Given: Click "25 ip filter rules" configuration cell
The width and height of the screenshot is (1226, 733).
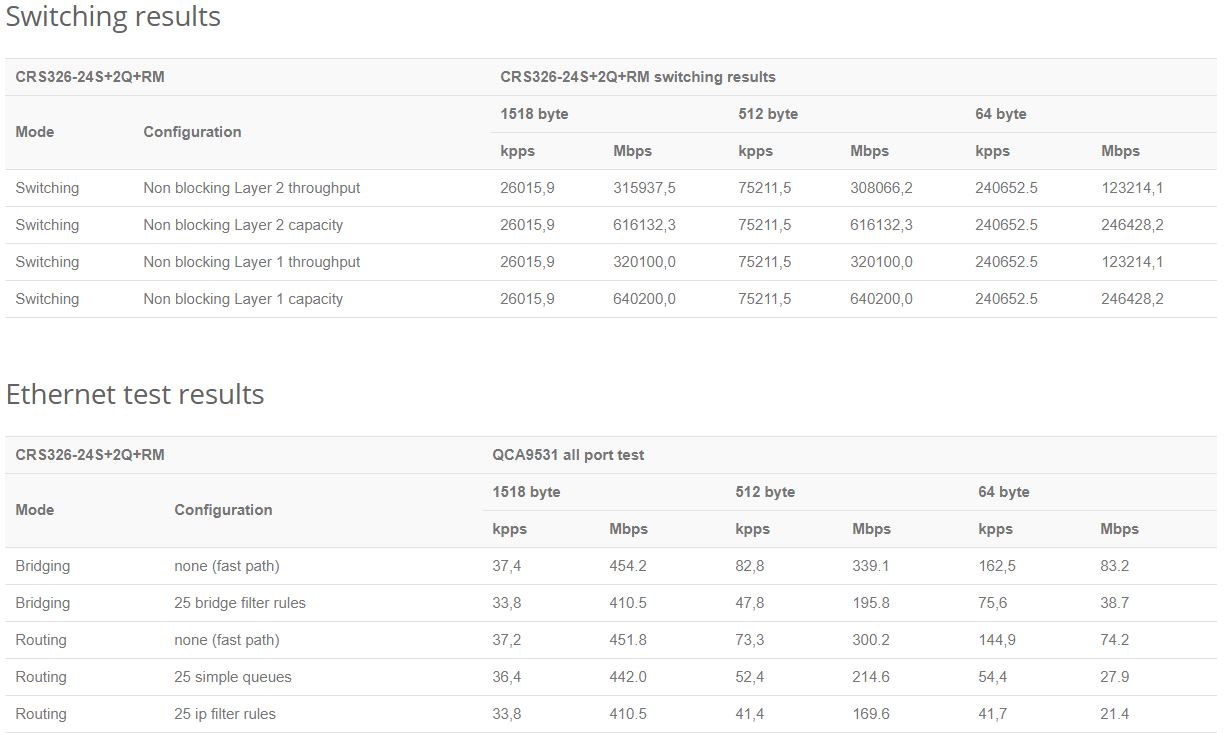Looking at the screenshot, I should point(225,714).
